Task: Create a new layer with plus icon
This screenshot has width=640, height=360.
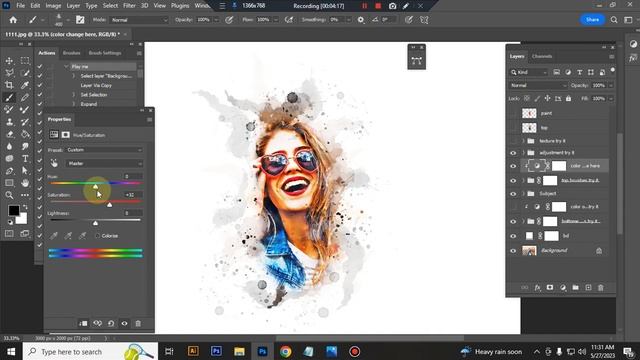Action: pyautogui.click(x=588, y=288)
